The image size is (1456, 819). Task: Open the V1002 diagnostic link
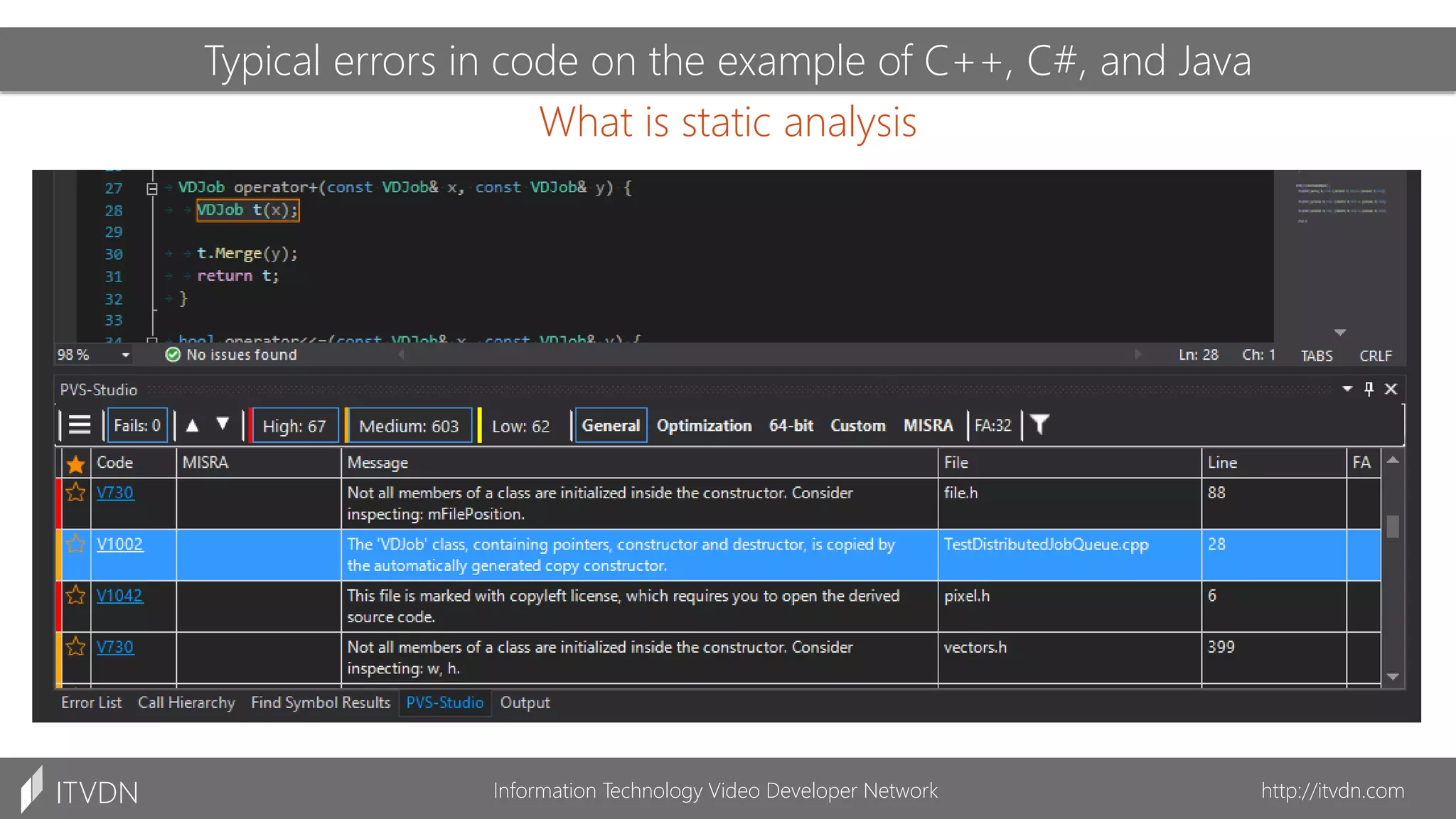[120, 544]
